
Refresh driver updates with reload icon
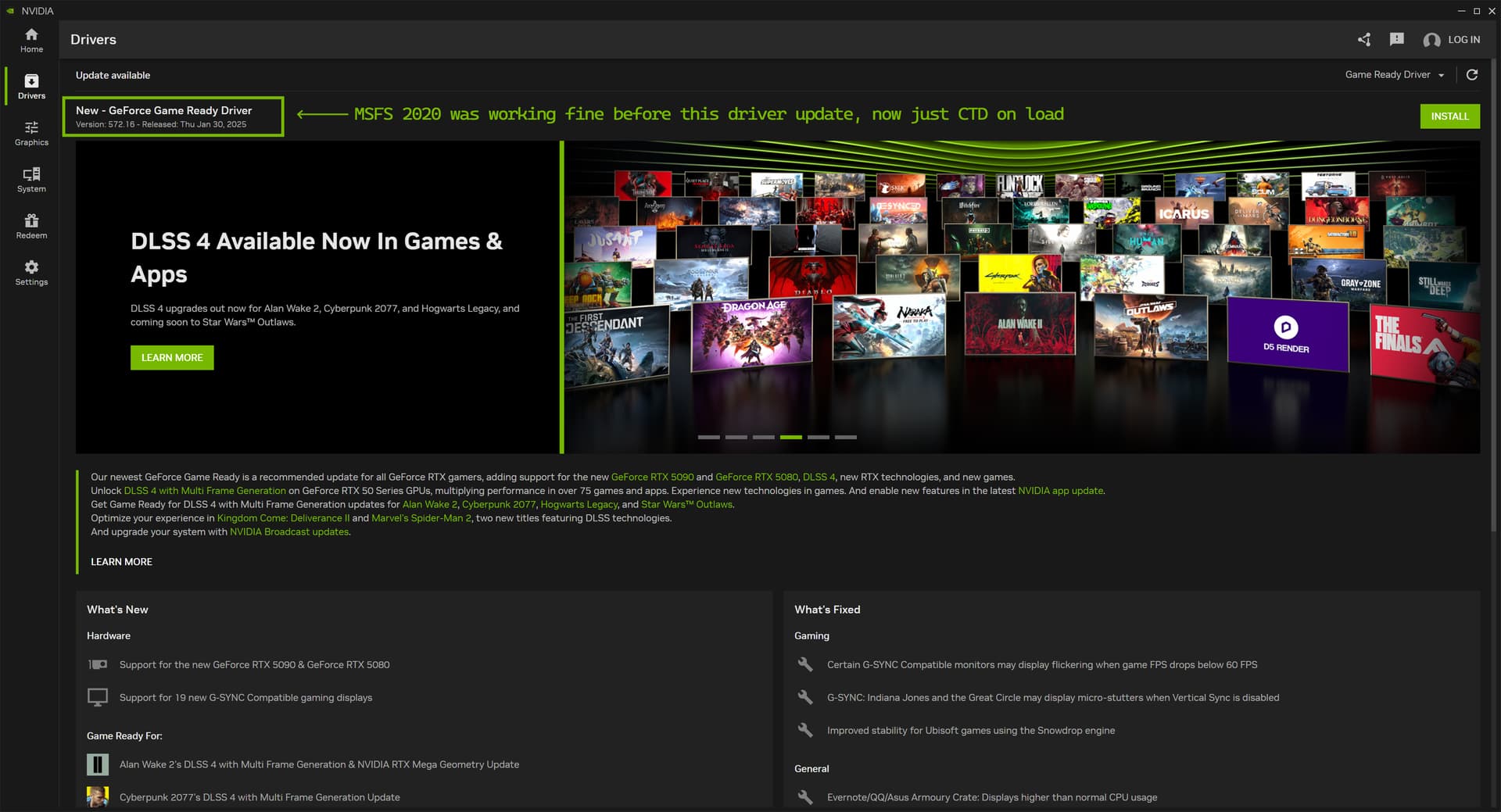[x=1472, y=75]
